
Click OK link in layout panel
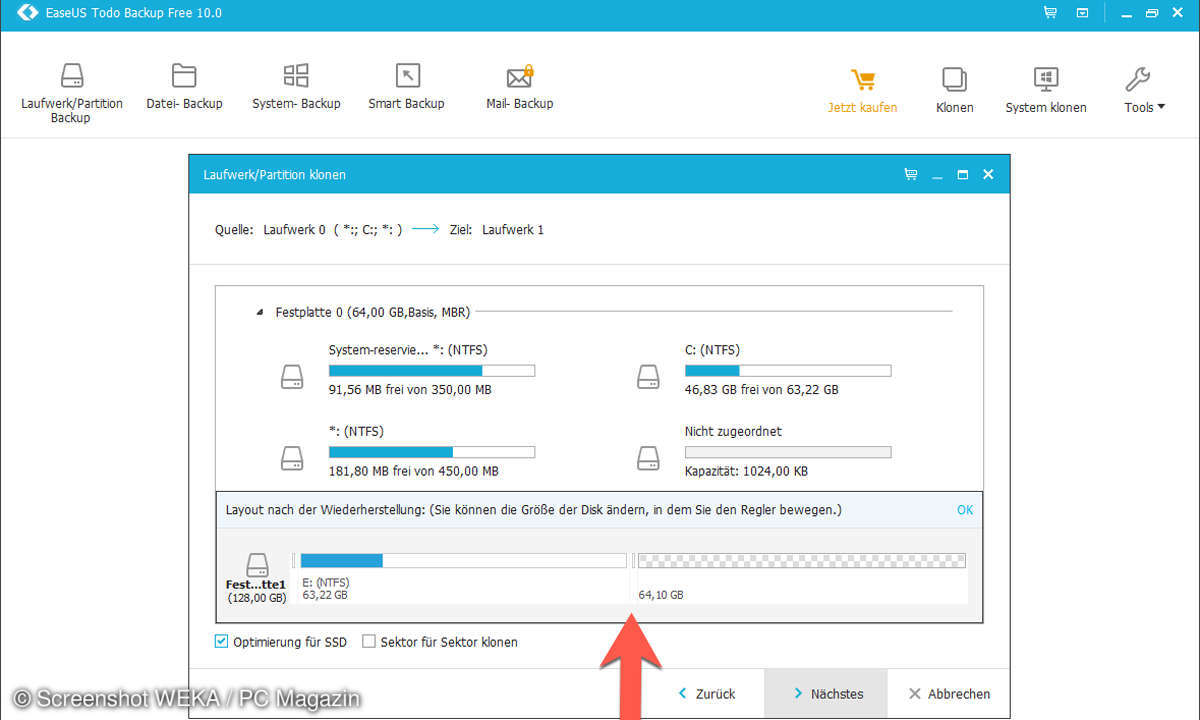pos(965,510)
